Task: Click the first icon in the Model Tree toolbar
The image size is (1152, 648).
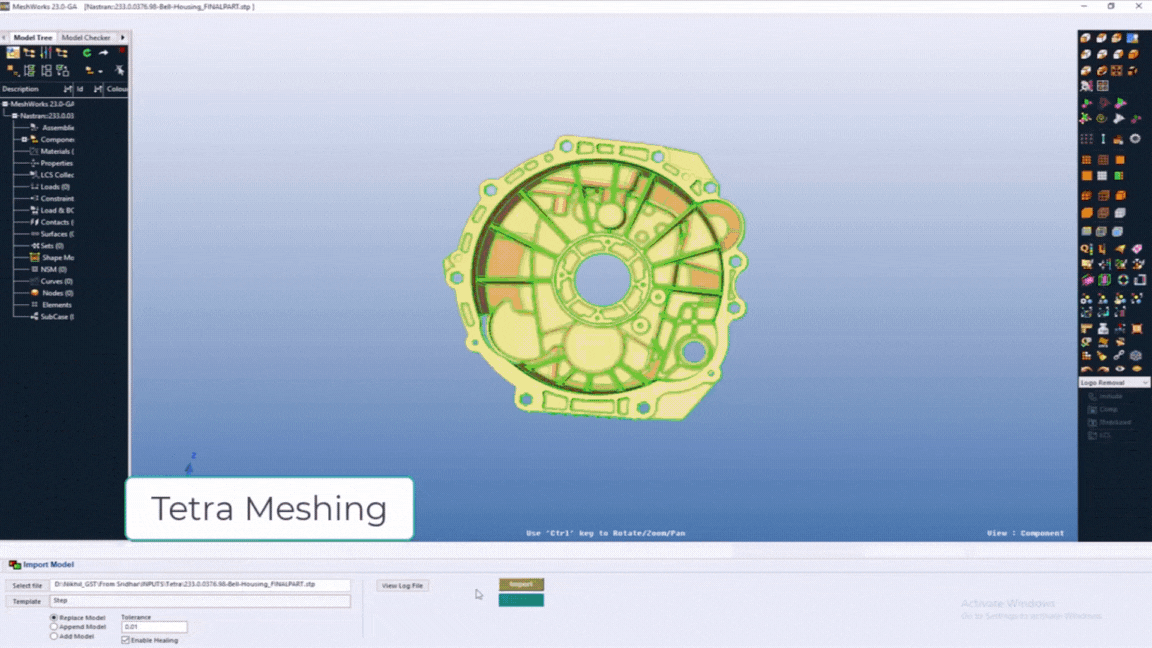Action: pos(13,53)
